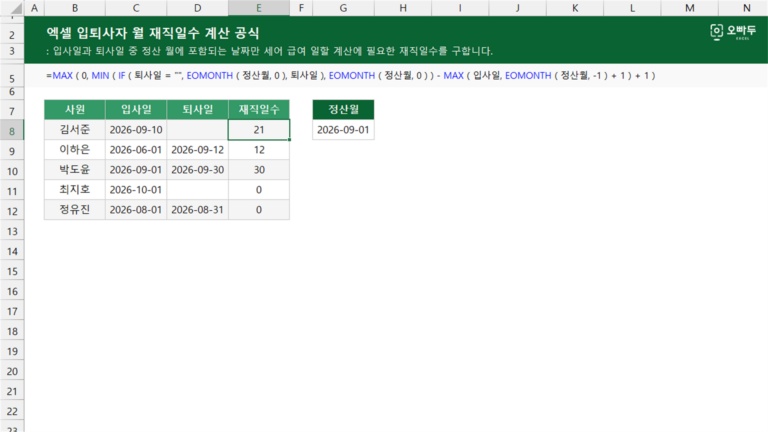This screenshot has width=768, height=432.
Task: Select row 8 header
Action: 12,131
